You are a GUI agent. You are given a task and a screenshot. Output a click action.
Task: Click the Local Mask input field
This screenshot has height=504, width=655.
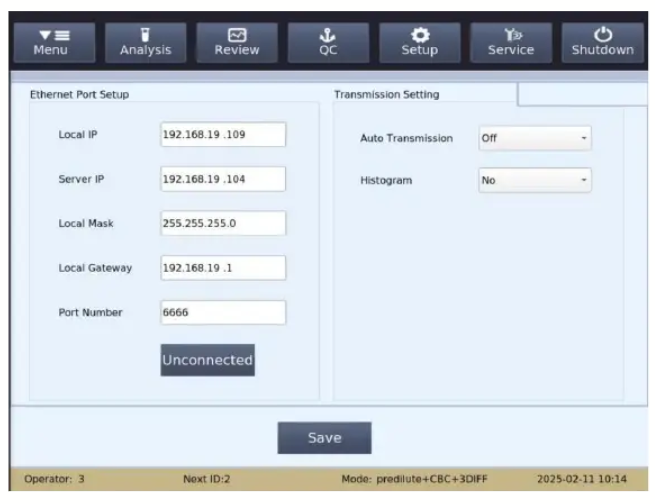point(223,223)
